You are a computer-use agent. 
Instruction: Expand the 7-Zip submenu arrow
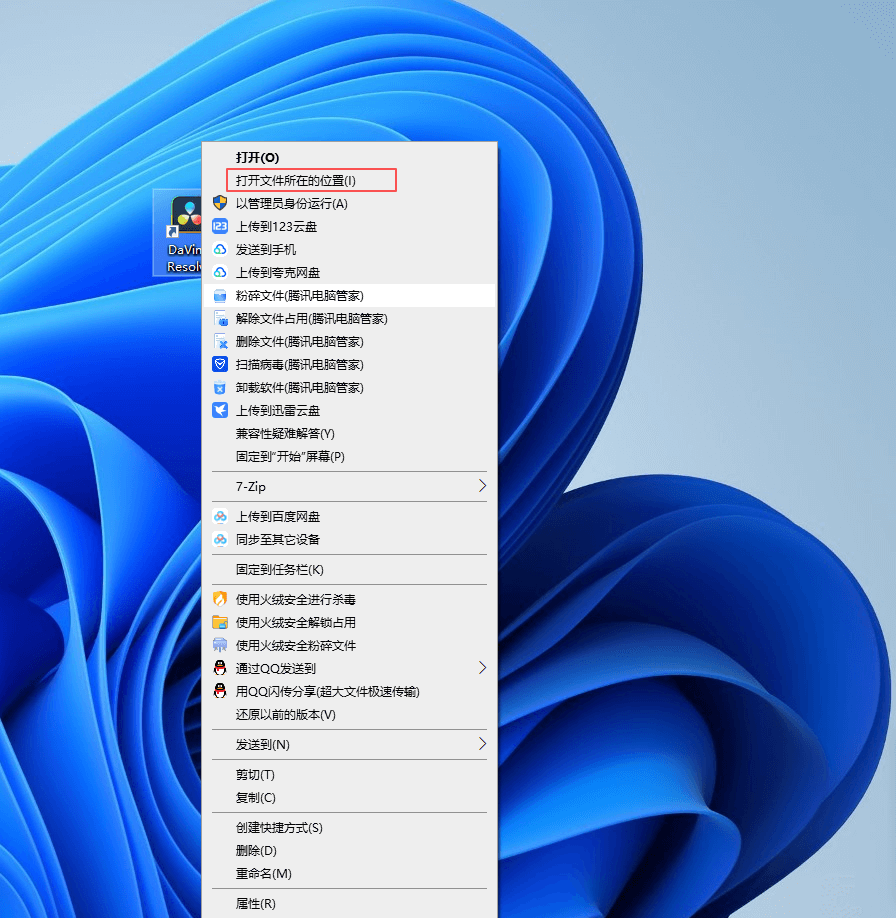click(482, 486)
